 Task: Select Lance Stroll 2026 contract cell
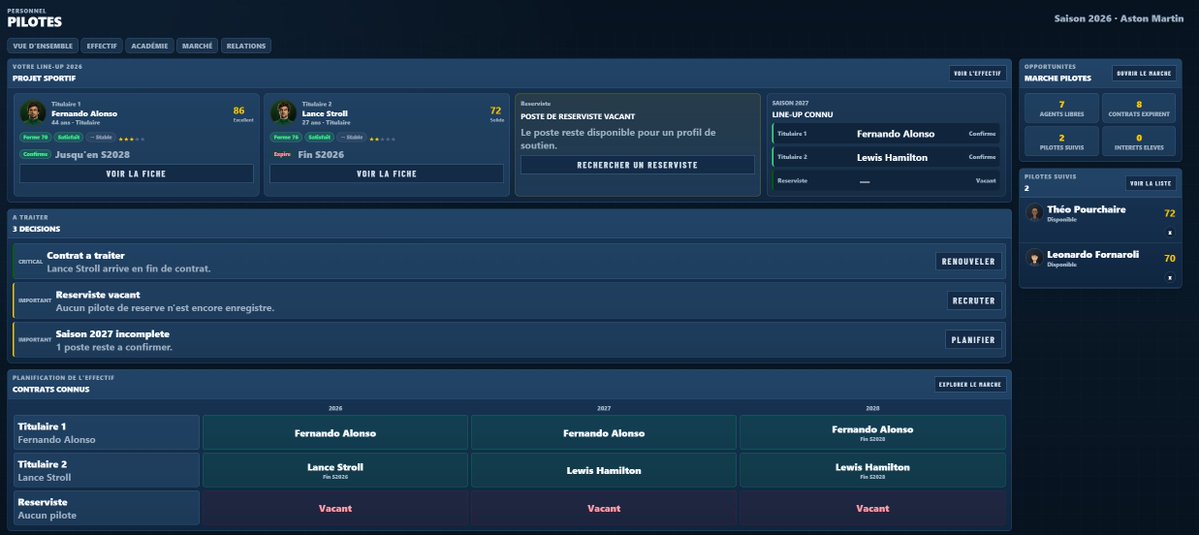[x=335, y=470]
